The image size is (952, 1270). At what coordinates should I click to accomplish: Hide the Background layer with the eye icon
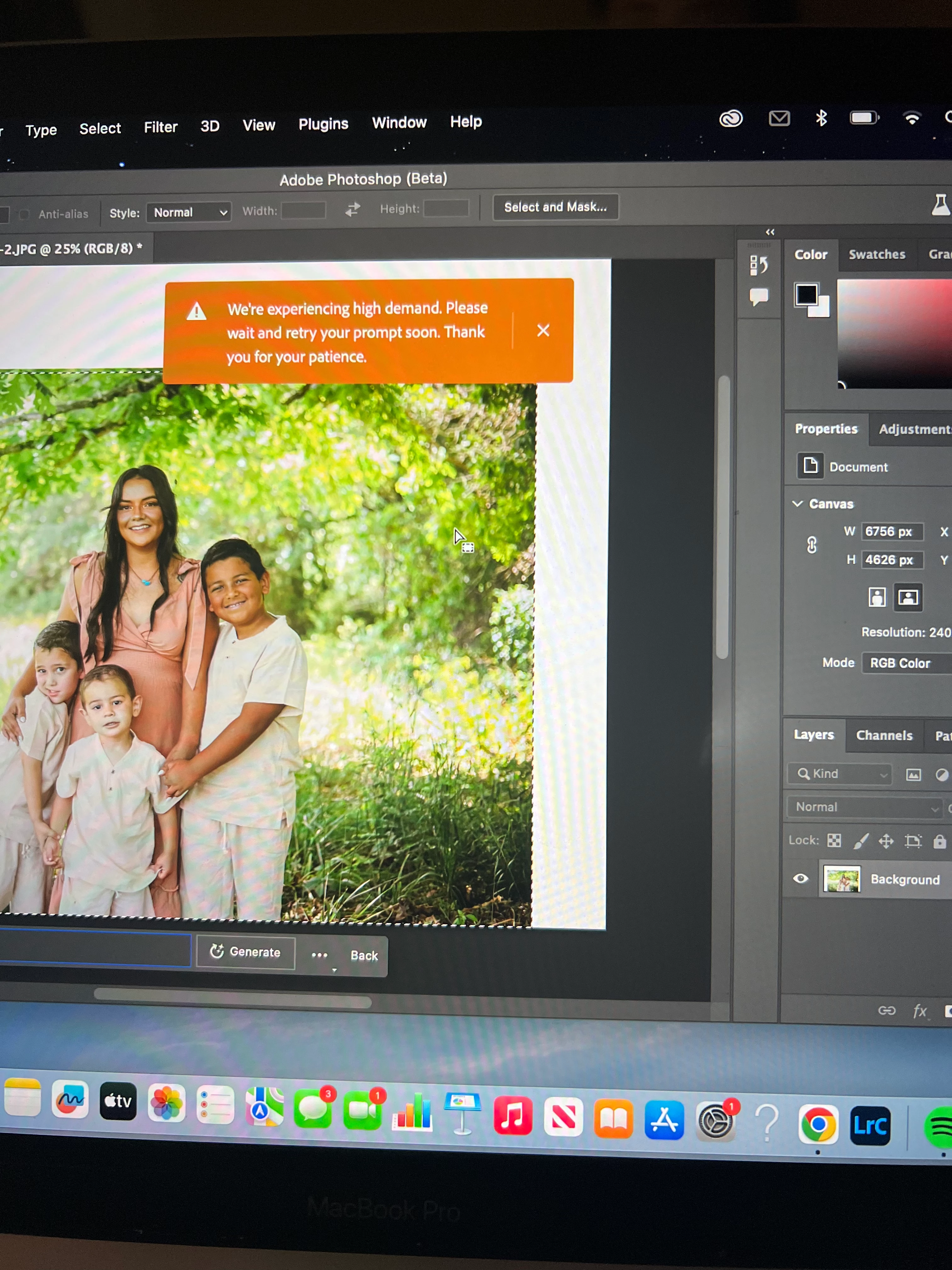coord(801,878)
